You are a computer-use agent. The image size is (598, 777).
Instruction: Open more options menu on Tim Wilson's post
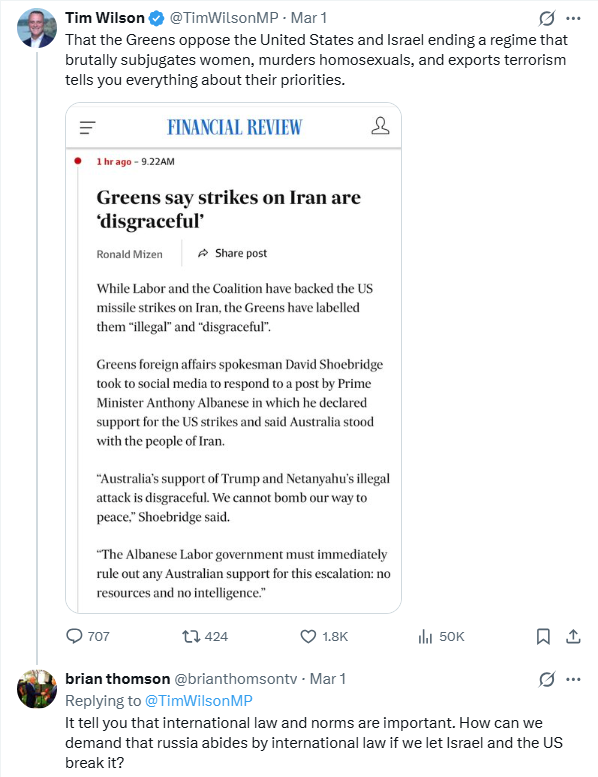tap(573, 18)
